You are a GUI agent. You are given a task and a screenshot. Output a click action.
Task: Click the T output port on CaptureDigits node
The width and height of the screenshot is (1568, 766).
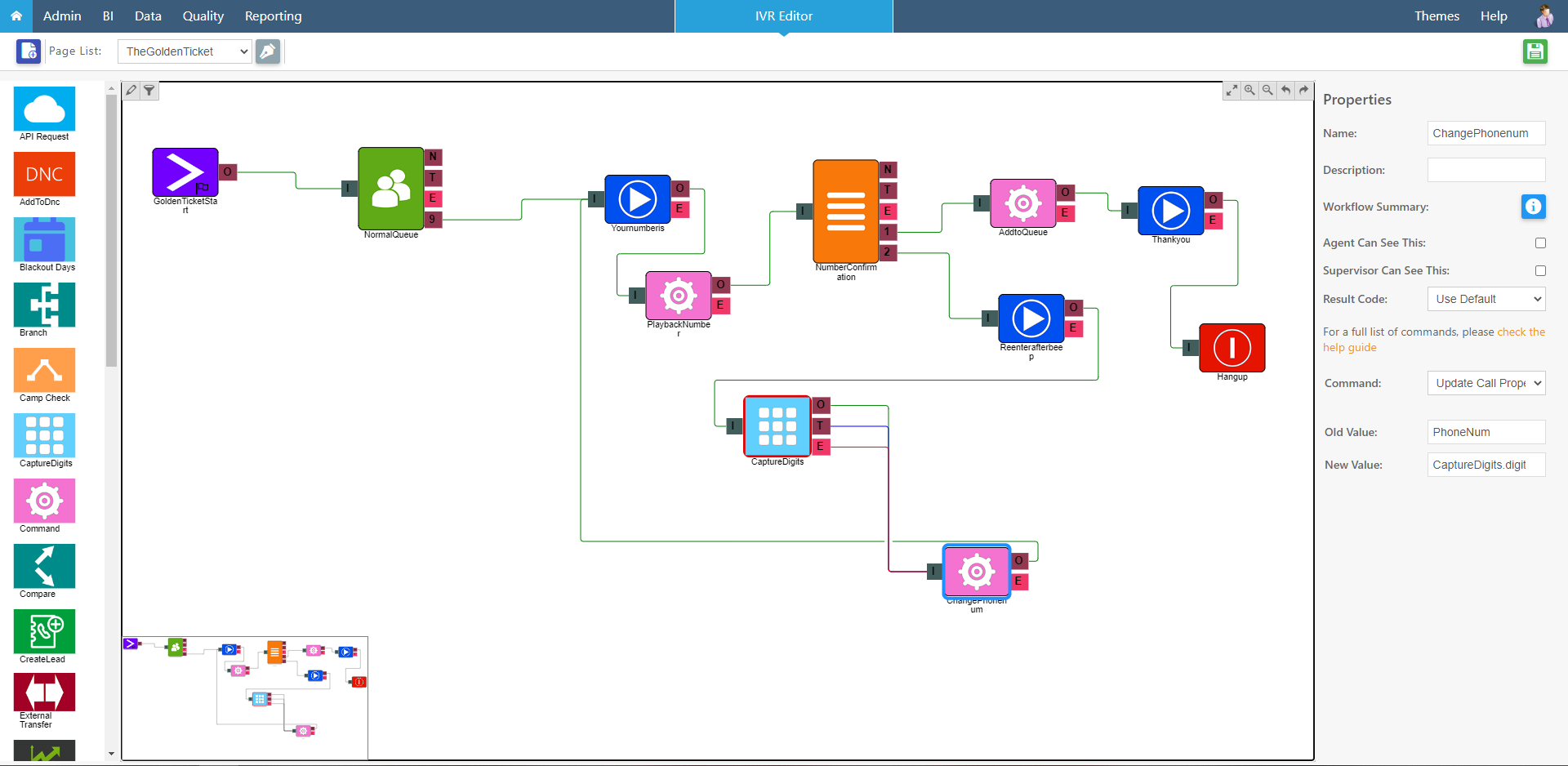(821, 425)
